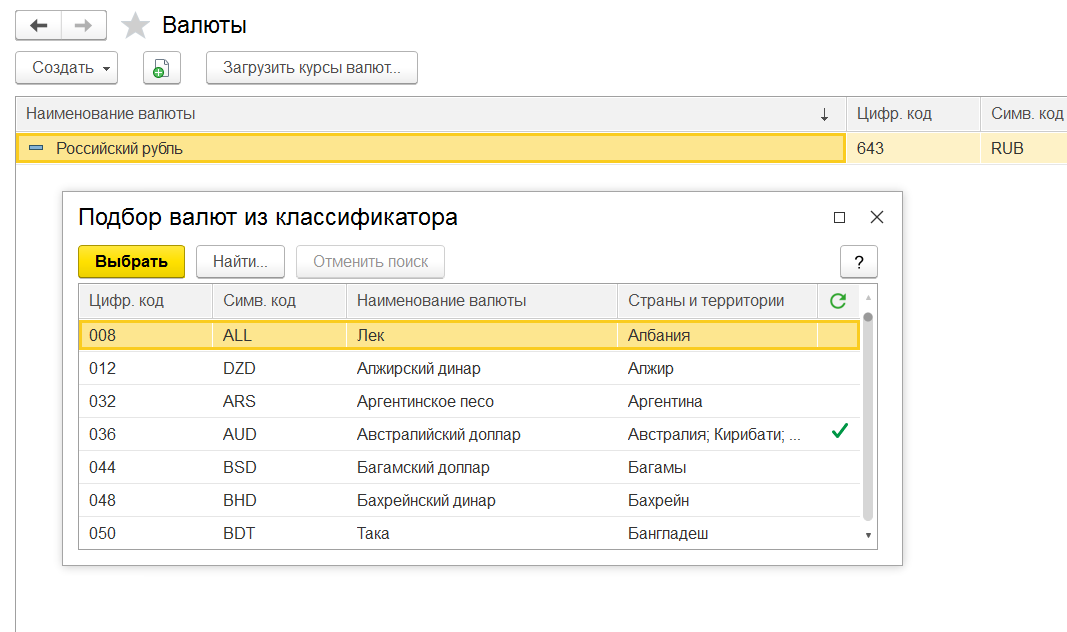
Task: Close the Подбор валют из классификатора dialog
Action: click(x=876, y=217)
